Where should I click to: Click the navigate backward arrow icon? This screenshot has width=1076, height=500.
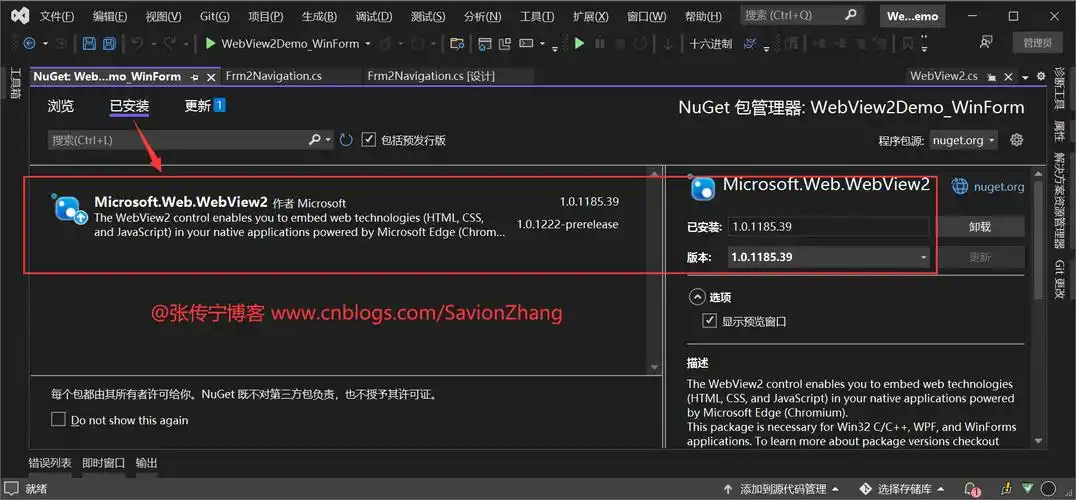pos(30,43)
